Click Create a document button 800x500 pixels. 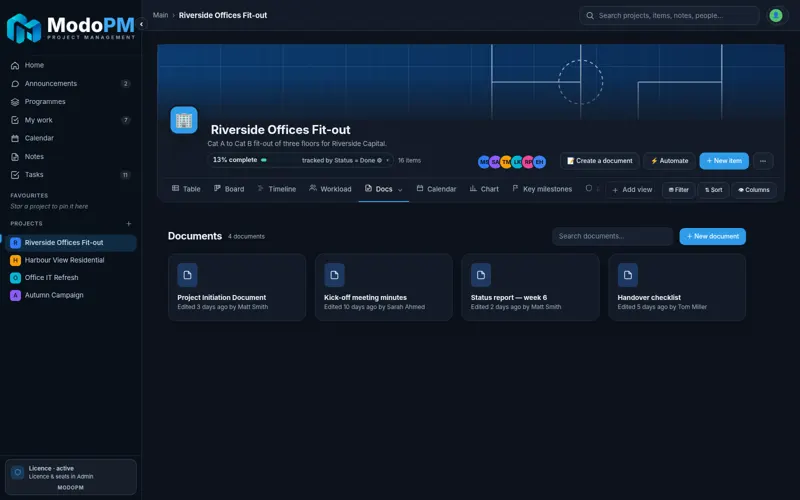click(599, 161)
